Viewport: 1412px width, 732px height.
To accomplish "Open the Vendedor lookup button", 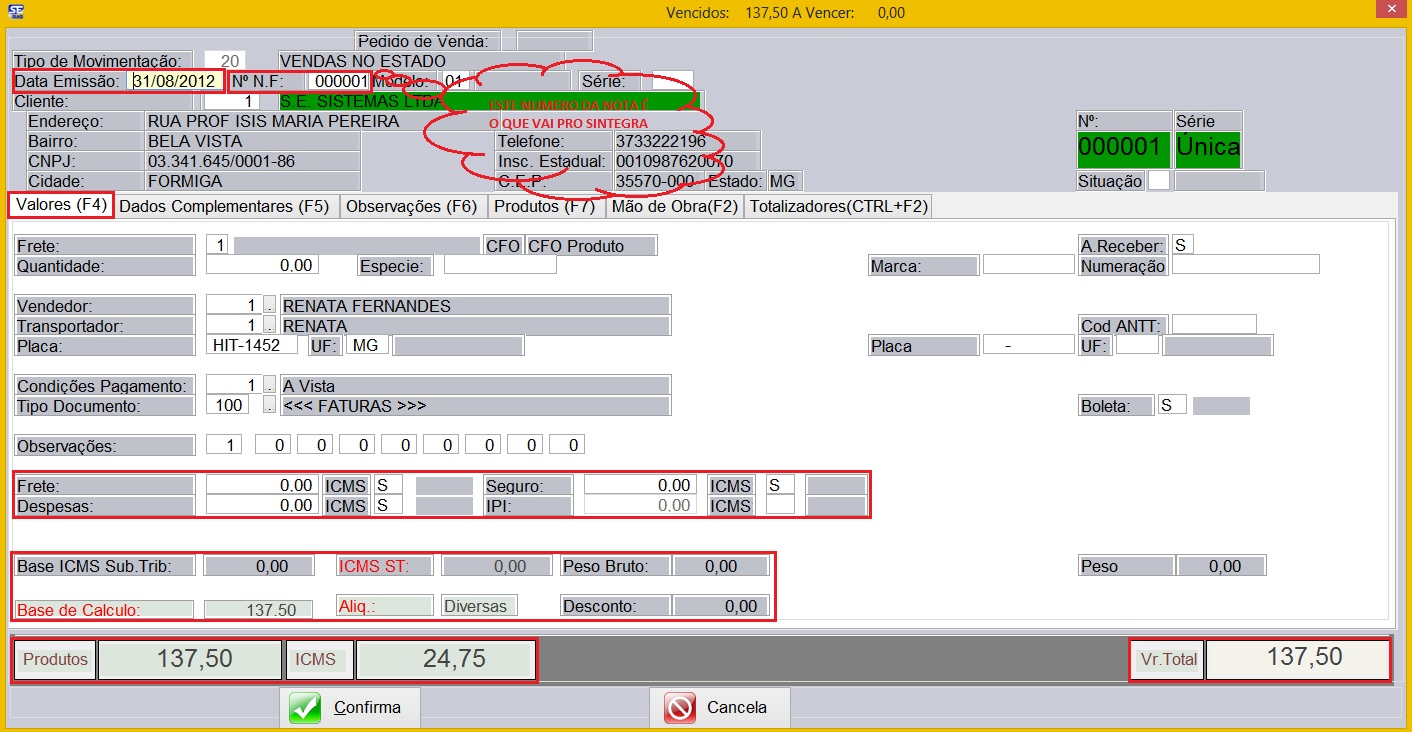I will (x=269, y=306).
